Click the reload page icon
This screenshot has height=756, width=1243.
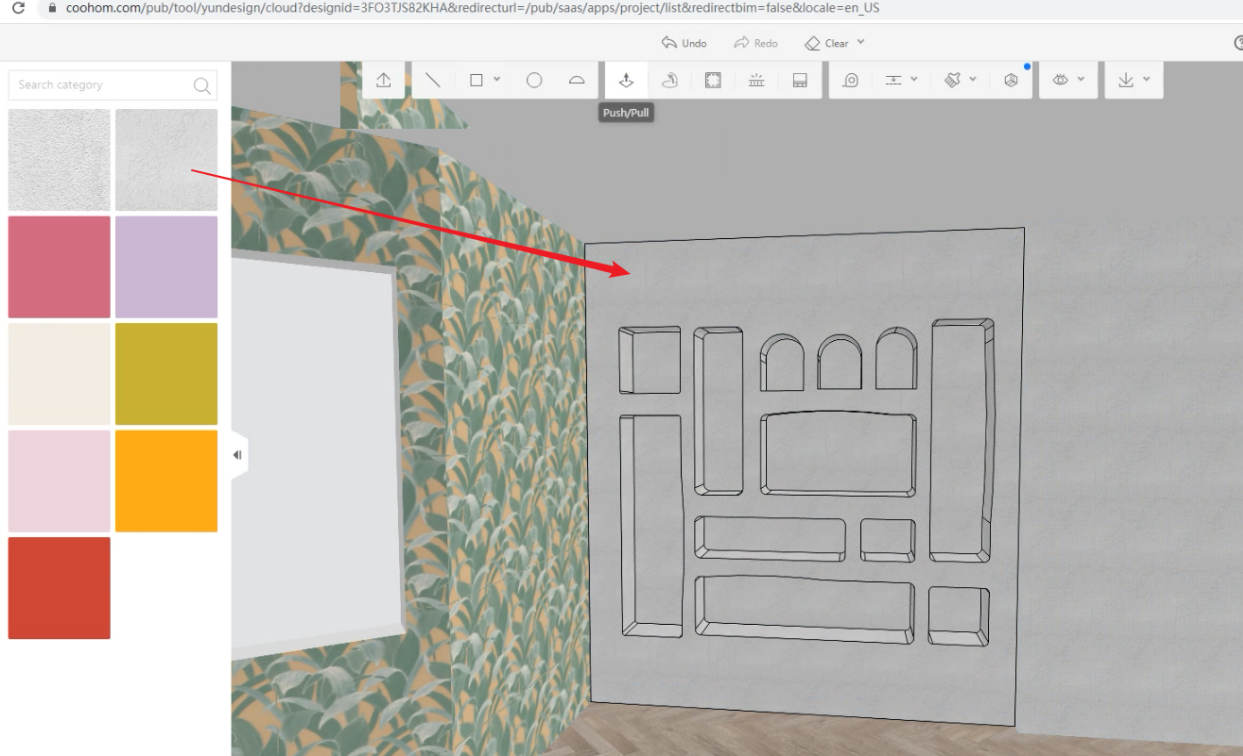(x=18, y=8)
